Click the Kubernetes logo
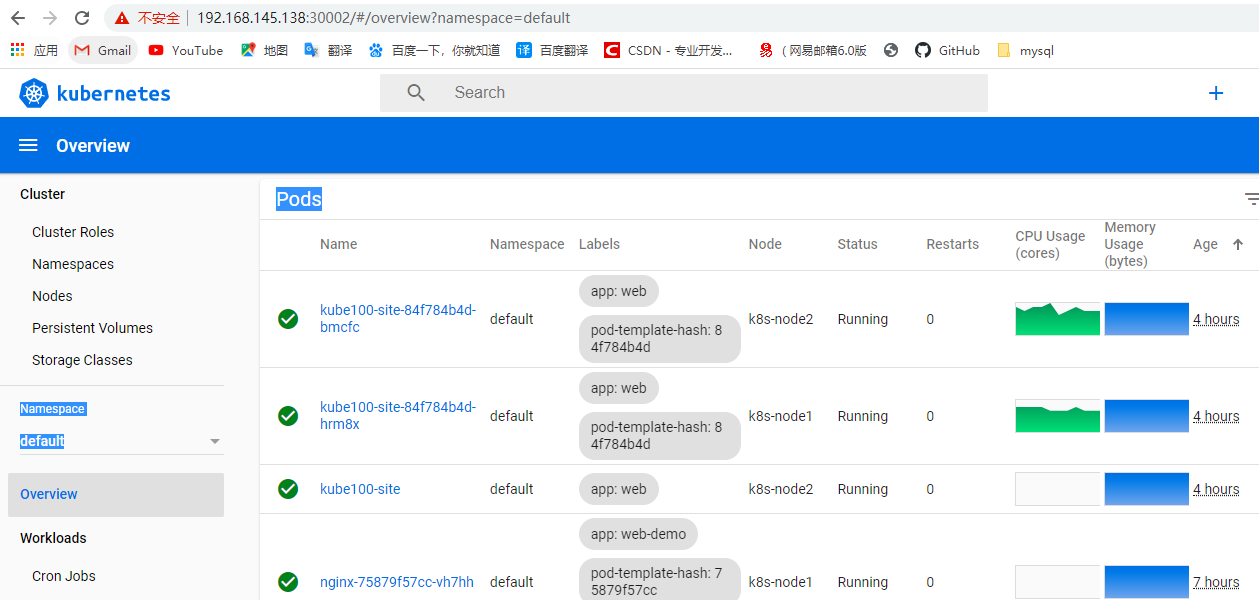The width and height of the screenshot is (1259, 600). pos(34,93)
